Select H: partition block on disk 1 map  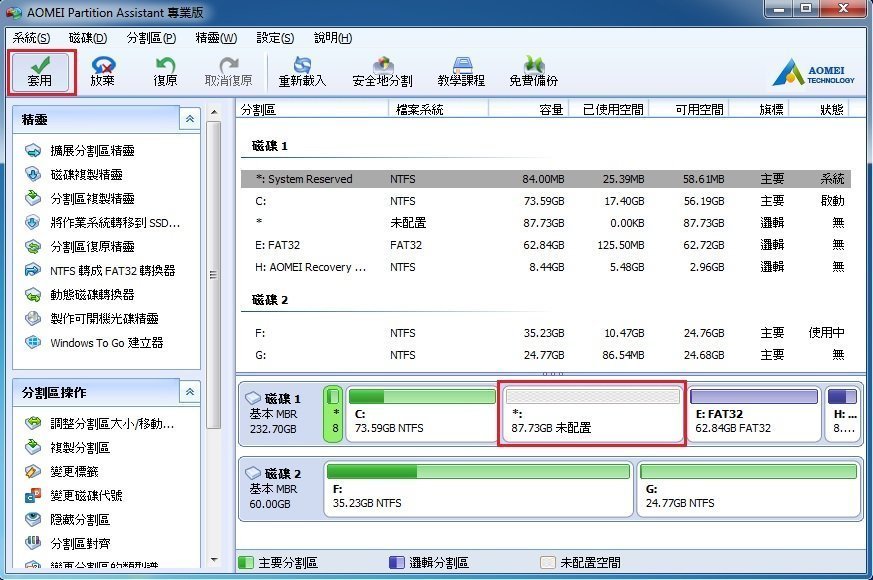(842, 414)
